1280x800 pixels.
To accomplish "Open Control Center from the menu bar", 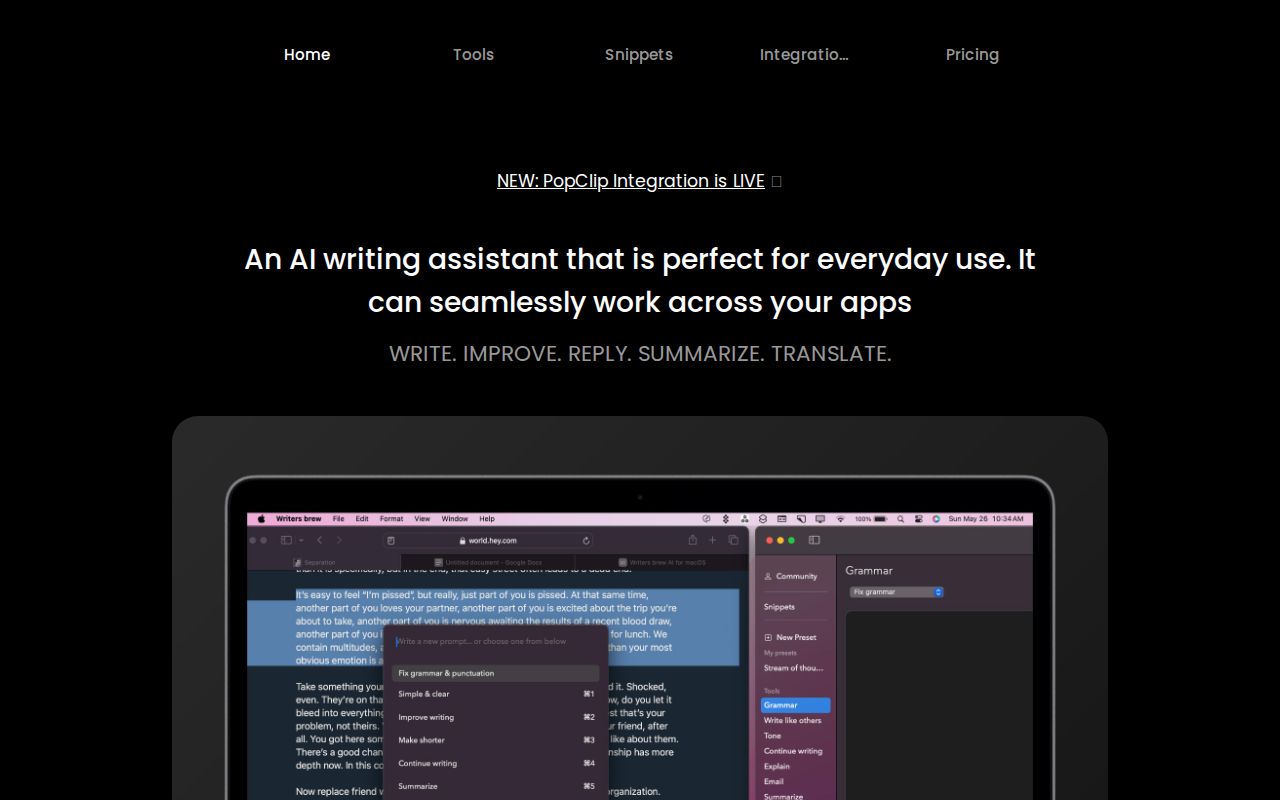I will click(x=917, y=519).
